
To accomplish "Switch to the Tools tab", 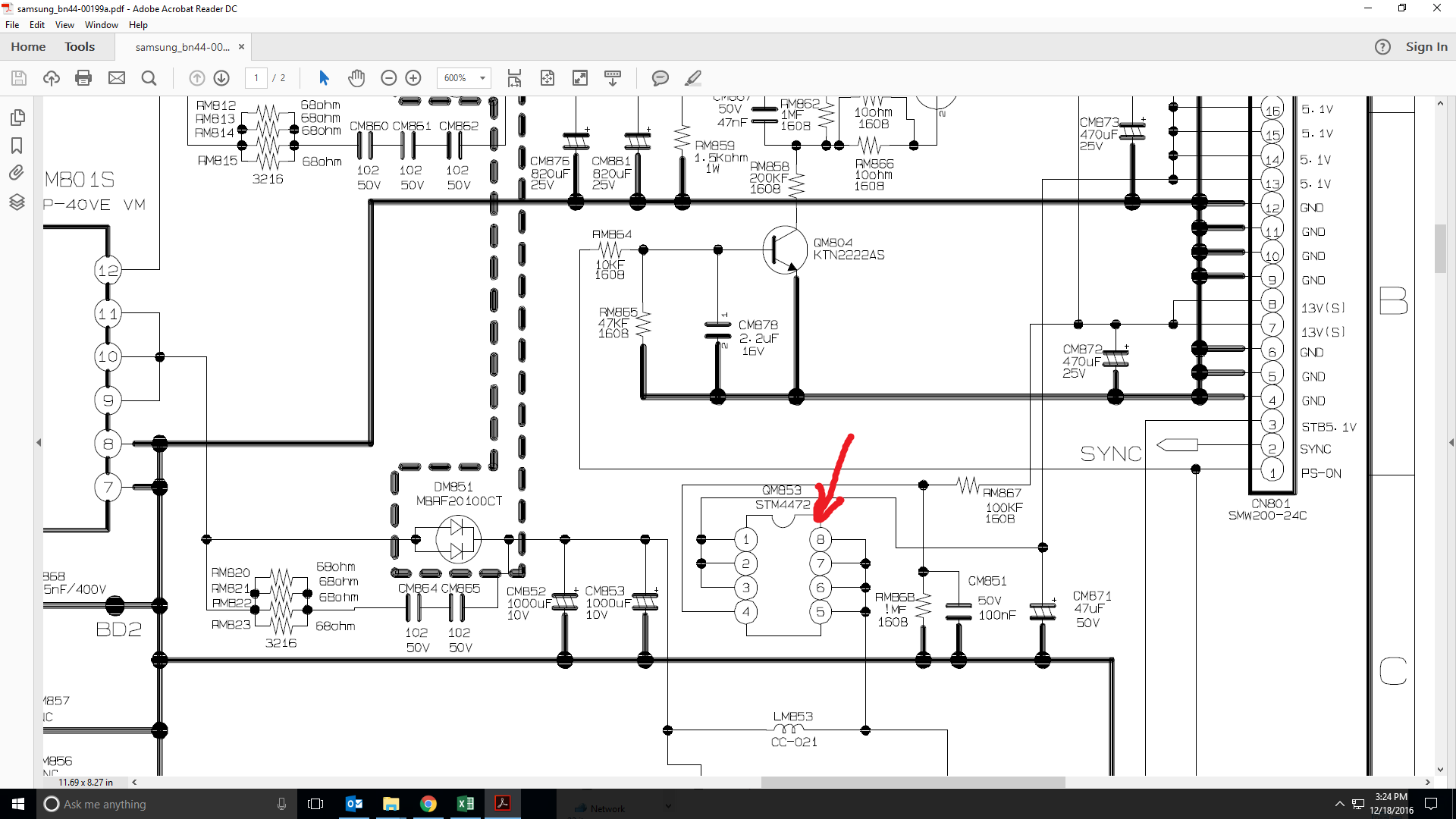I will (x=80, y=47).
